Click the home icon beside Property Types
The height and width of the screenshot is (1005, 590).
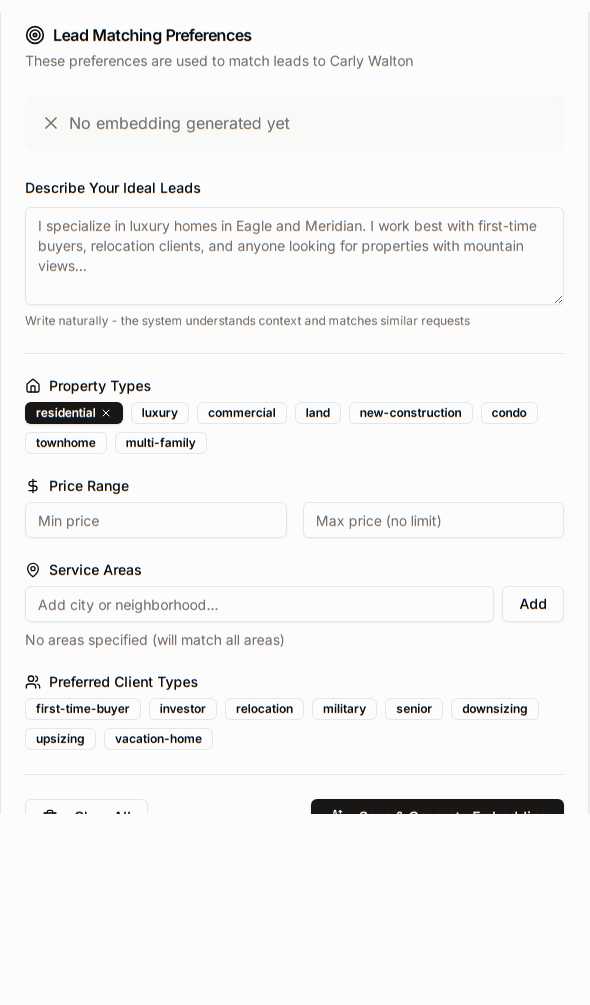(x=33, y=385)
